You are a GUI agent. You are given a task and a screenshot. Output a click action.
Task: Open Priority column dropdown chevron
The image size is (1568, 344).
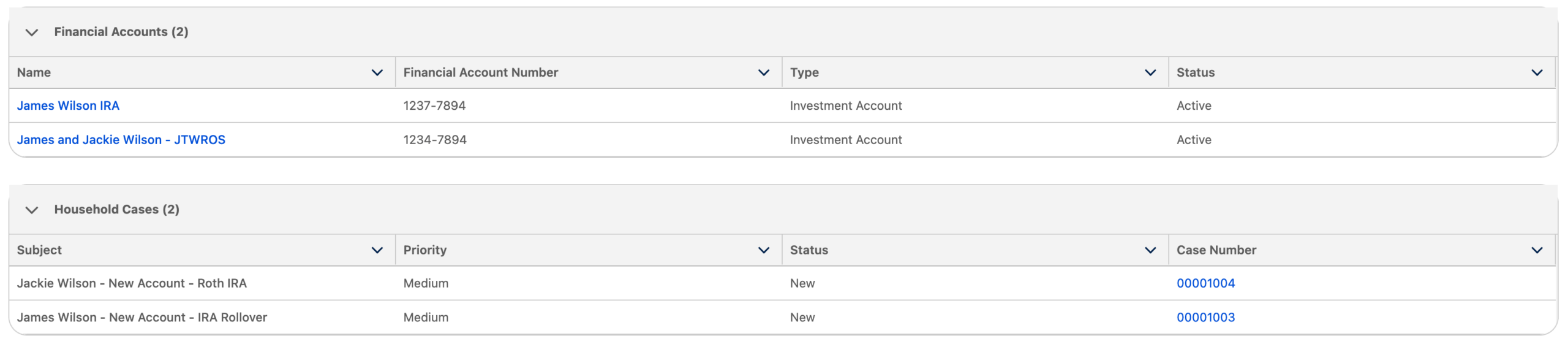763,250
